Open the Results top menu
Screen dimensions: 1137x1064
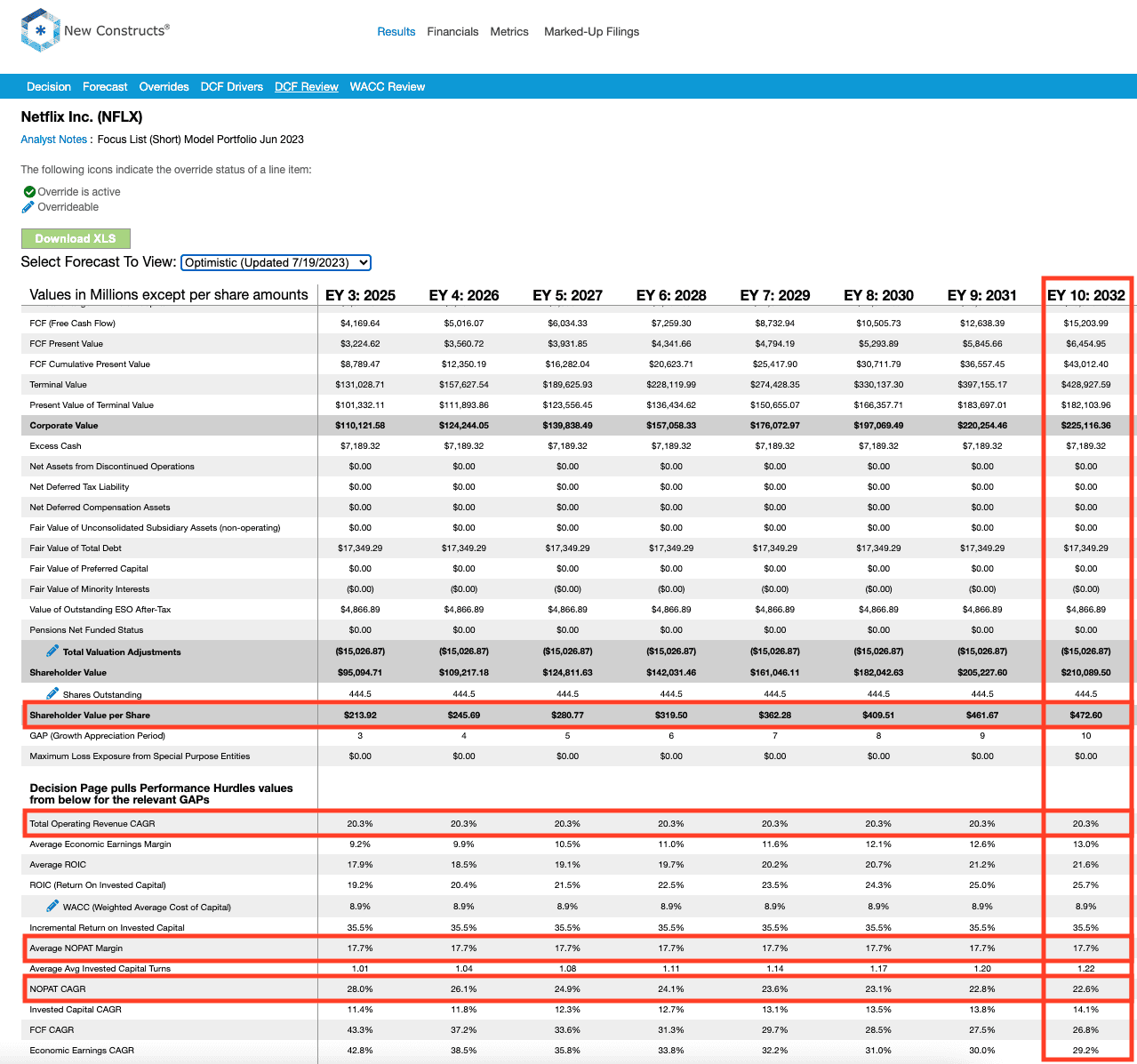[x=396, y=32]
